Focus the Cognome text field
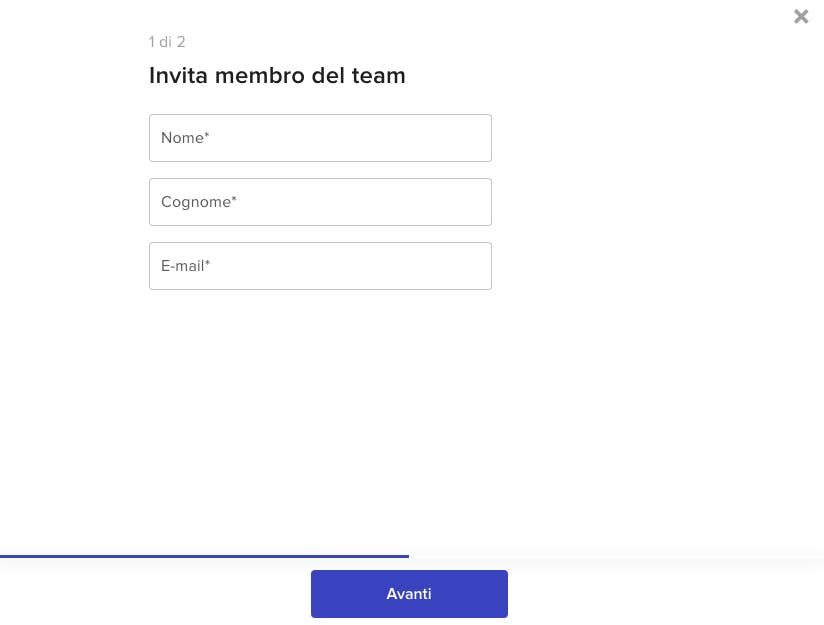 [x=320, y=202]
